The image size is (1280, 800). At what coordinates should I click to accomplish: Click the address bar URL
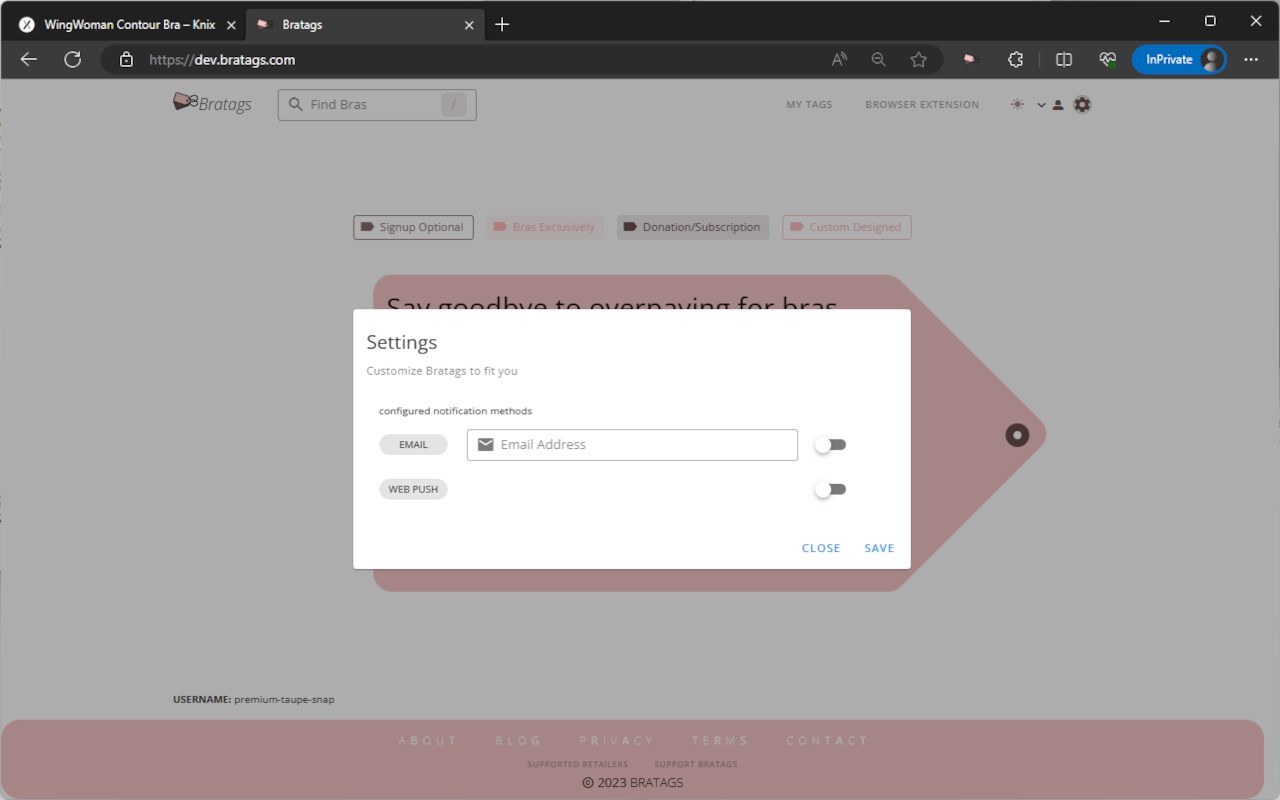222,60
